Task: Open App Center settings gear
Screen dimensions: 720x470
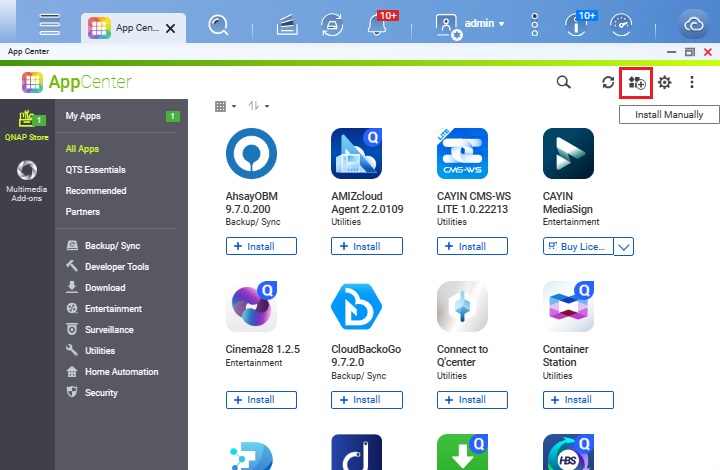Action: (x=664, y=82)
